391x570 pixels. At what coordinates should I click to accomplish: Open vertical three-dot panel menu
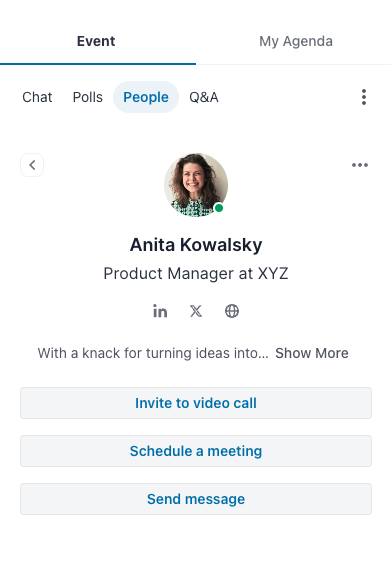[x=364, y=97]
